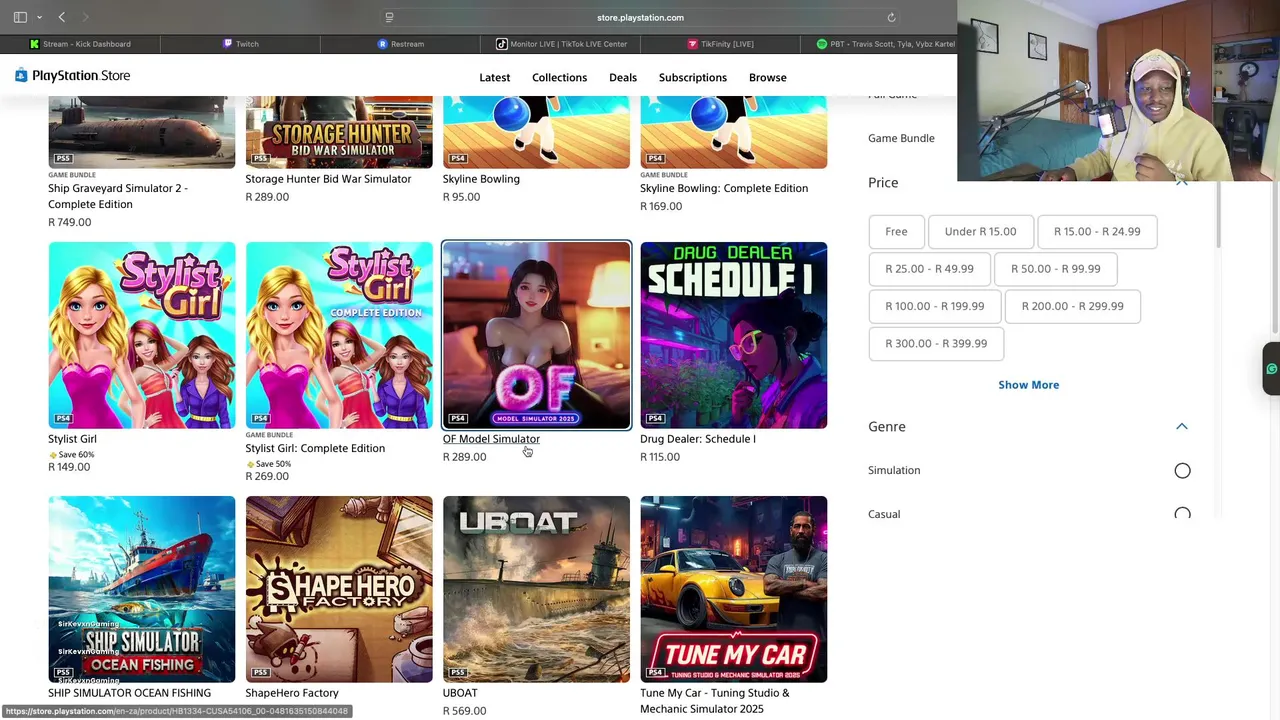Viewport: 1280px width, 720px height.
Task: Click the PlayStation Store logo
Action: [72, 75]
